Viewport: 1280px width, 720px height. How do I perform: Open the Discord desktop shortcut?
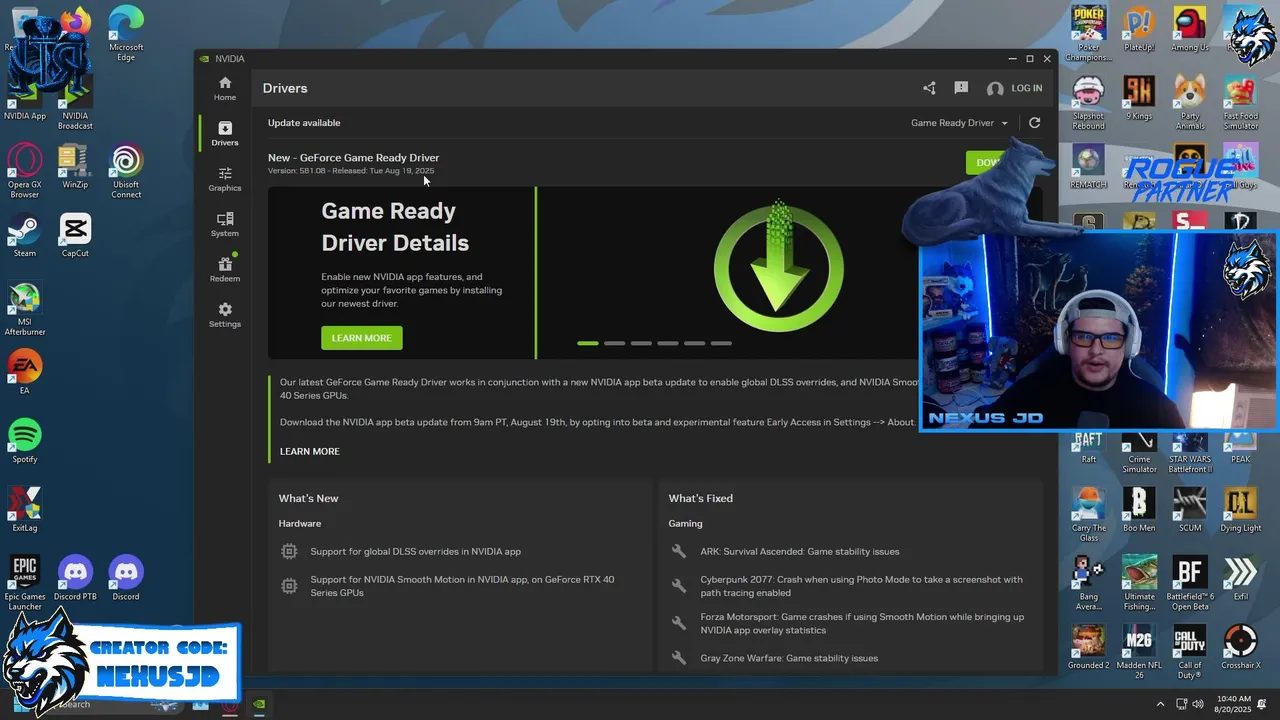coord(126,579)
